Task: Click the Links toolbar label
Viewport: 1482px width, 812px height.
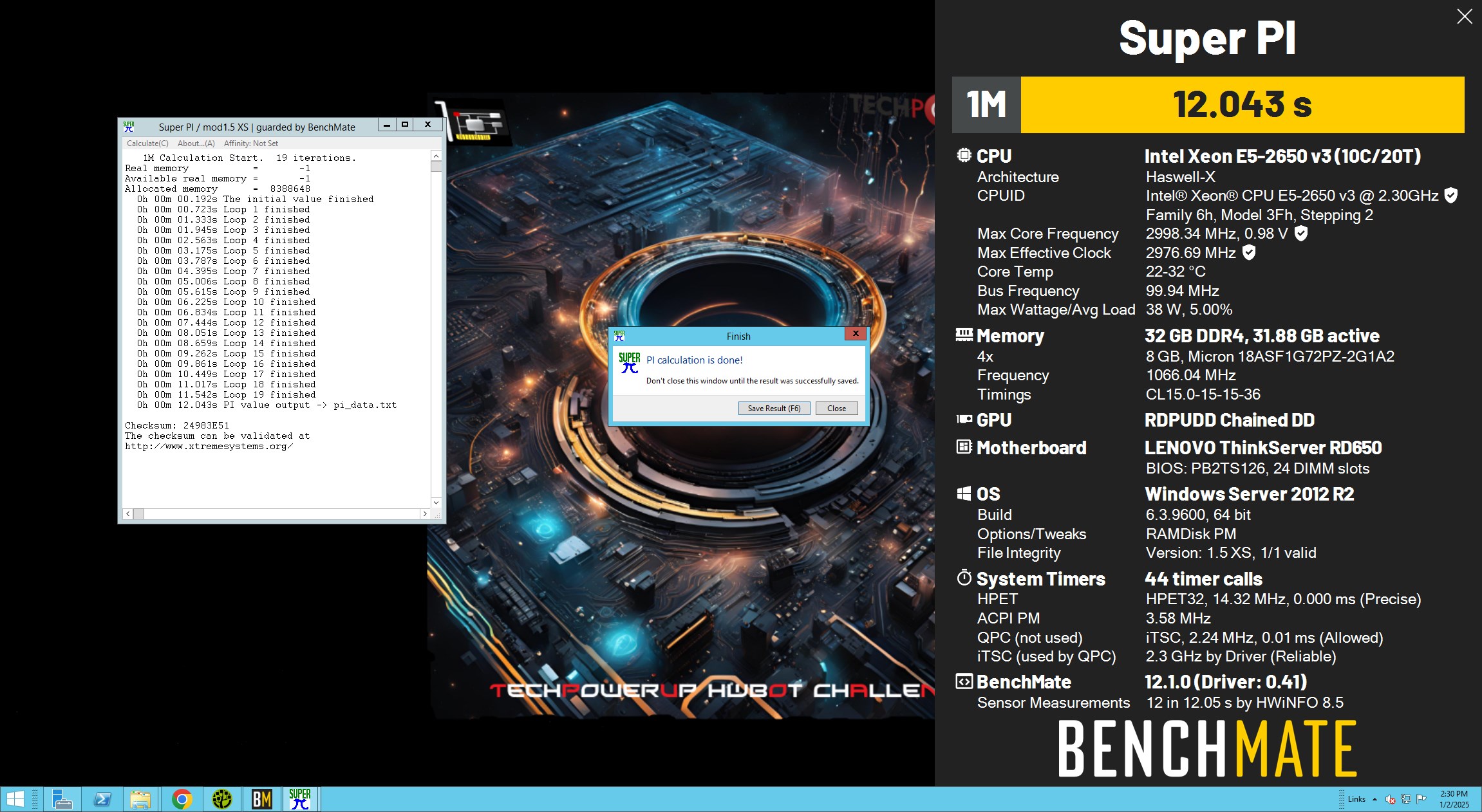Action: tap(1356, 799)
